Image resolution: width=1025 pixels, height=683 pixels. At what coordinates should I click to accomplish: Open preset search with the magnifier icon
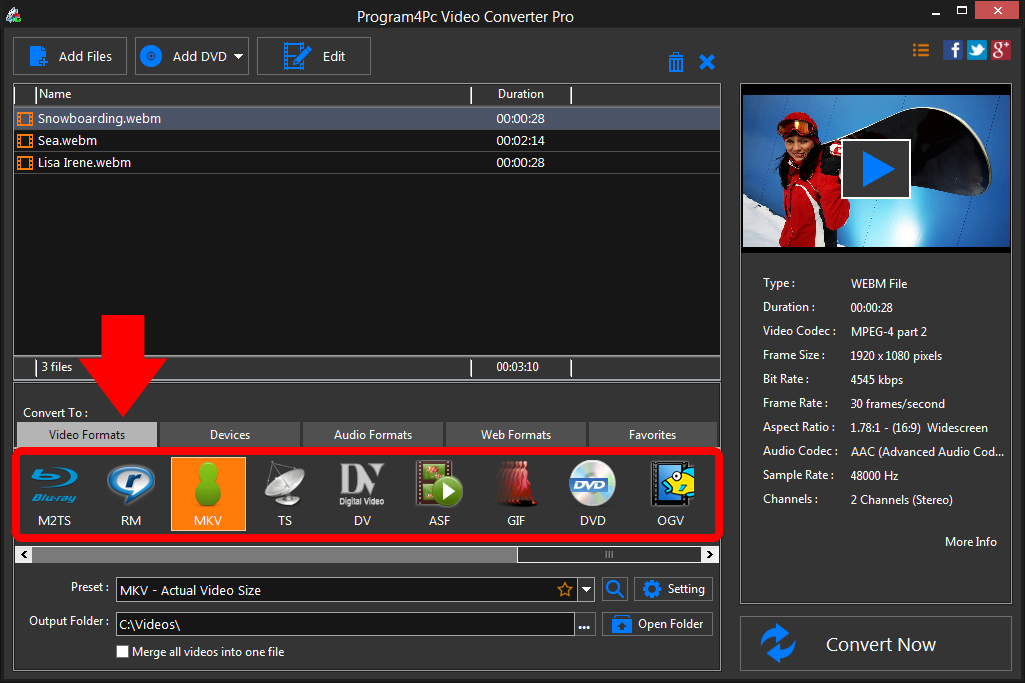click(x=615, y=589)
